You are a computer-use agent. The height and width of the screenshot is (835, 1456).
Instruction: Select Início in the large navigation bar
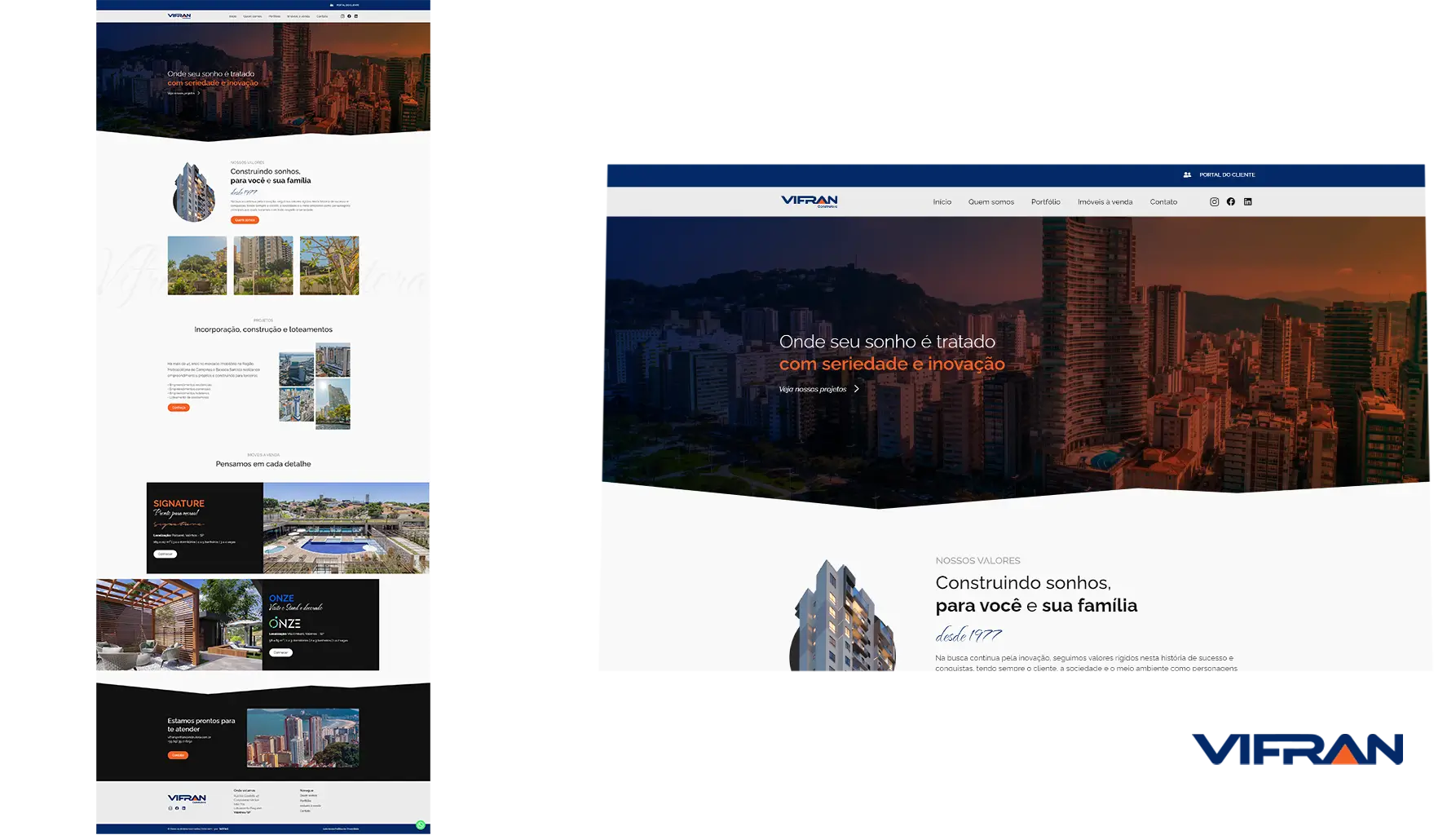point(942,202)
